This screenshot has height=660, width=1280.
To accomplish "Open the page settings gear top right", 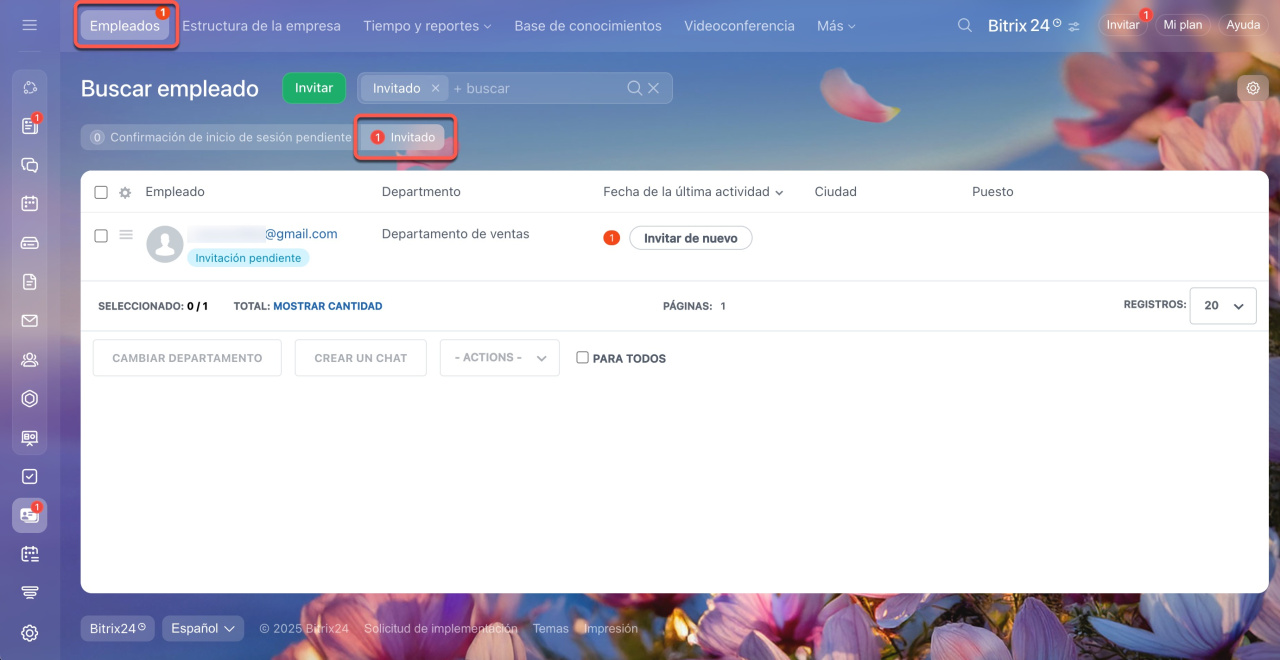I will coord(1253,88).
